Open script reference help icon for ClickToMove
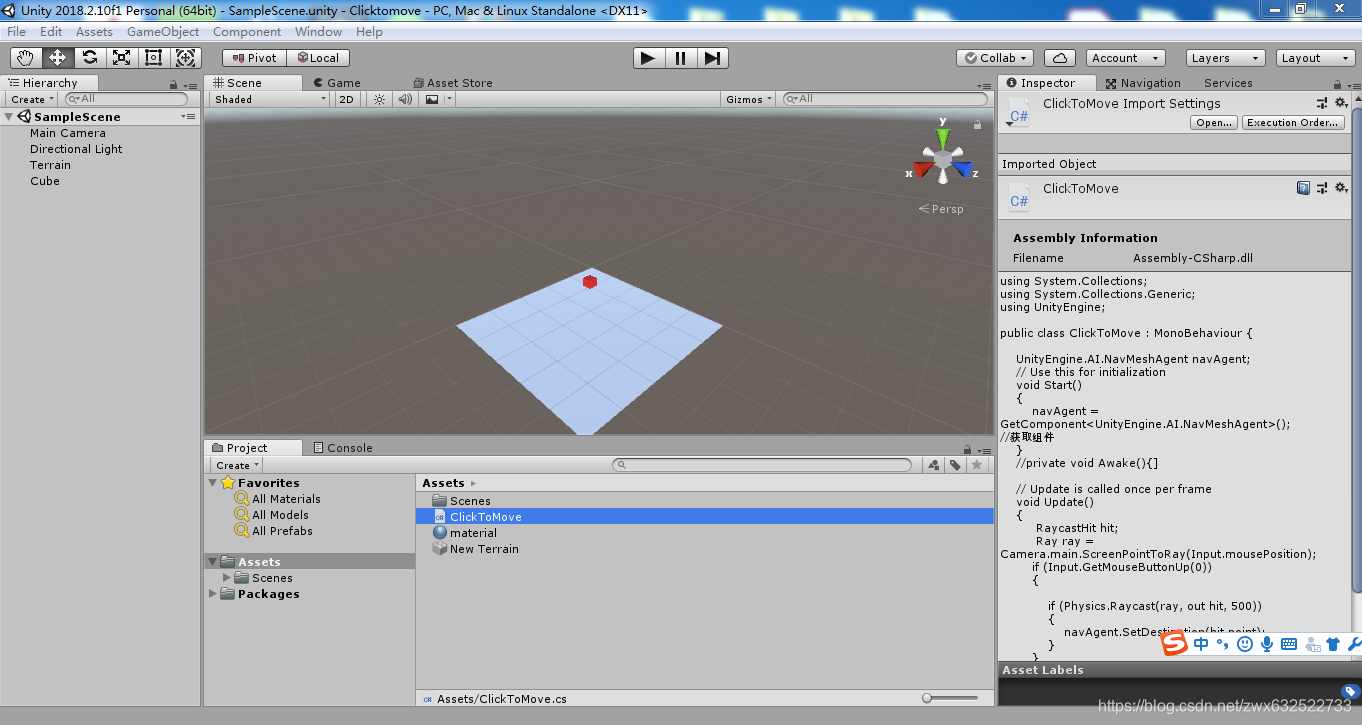The height and width of the screenshot is (725, 1362). point(1303,188)
